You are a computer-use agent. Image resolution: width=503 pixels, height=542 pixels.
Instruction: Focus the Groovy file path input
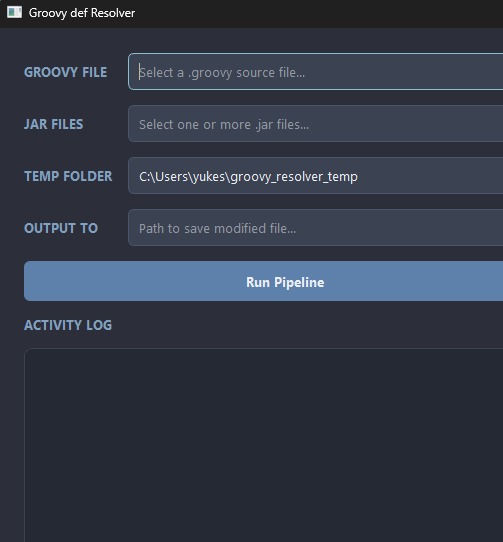pos(316,72)
